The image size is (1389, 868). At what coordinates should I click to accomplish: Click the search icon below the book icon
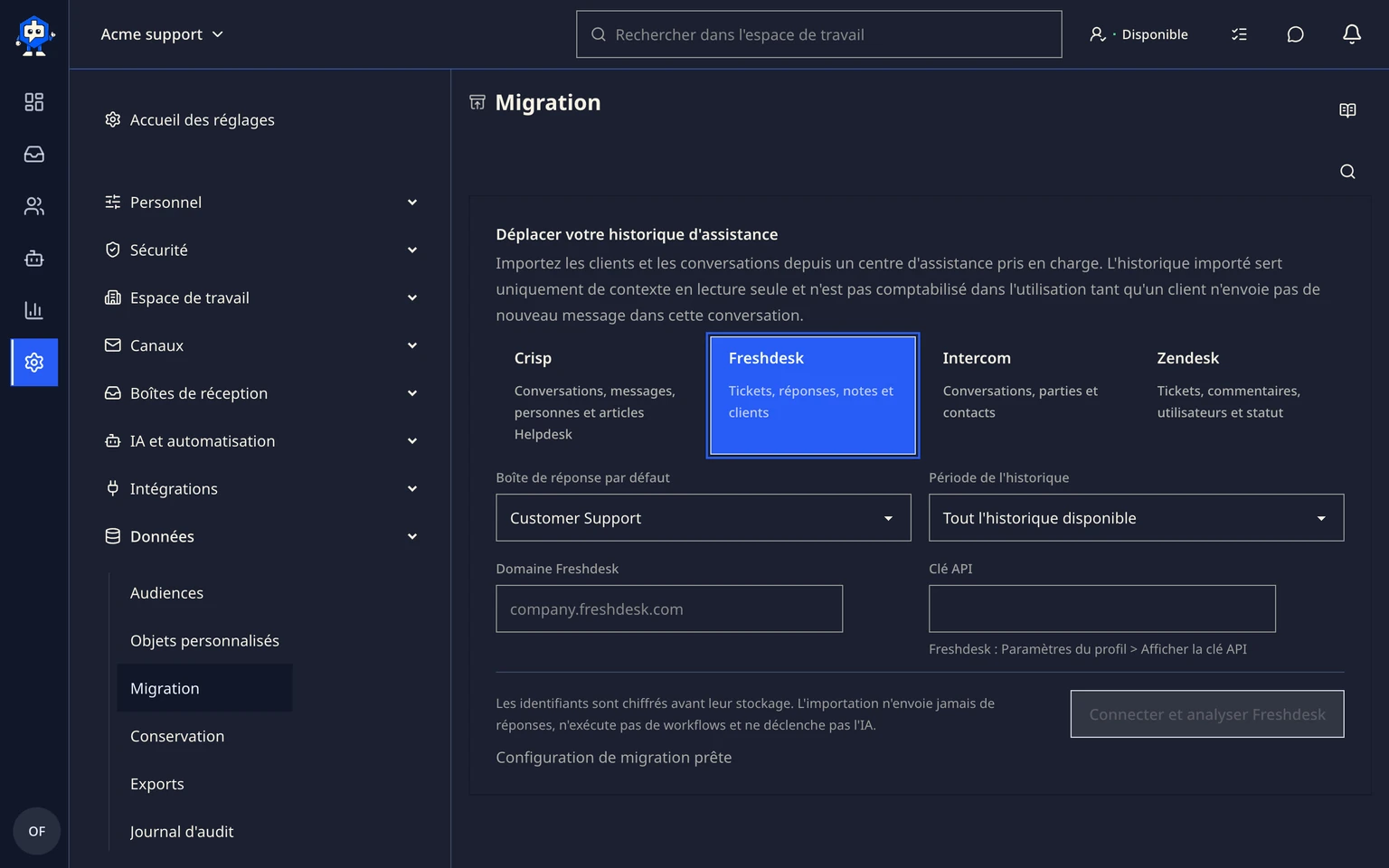click(x=1347, y=172)
